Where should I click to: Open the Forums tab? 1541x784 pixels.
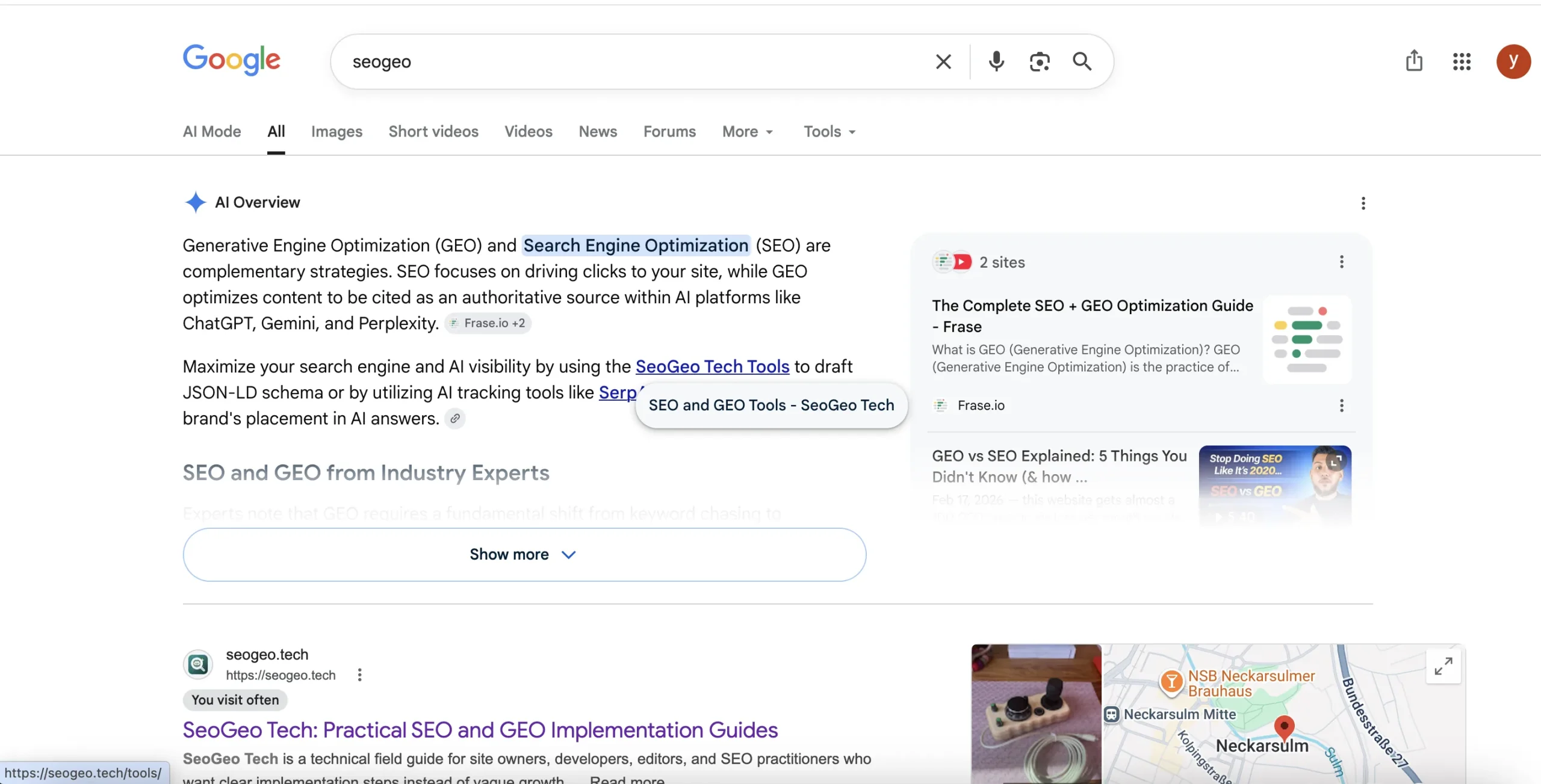tap(669, 131)
